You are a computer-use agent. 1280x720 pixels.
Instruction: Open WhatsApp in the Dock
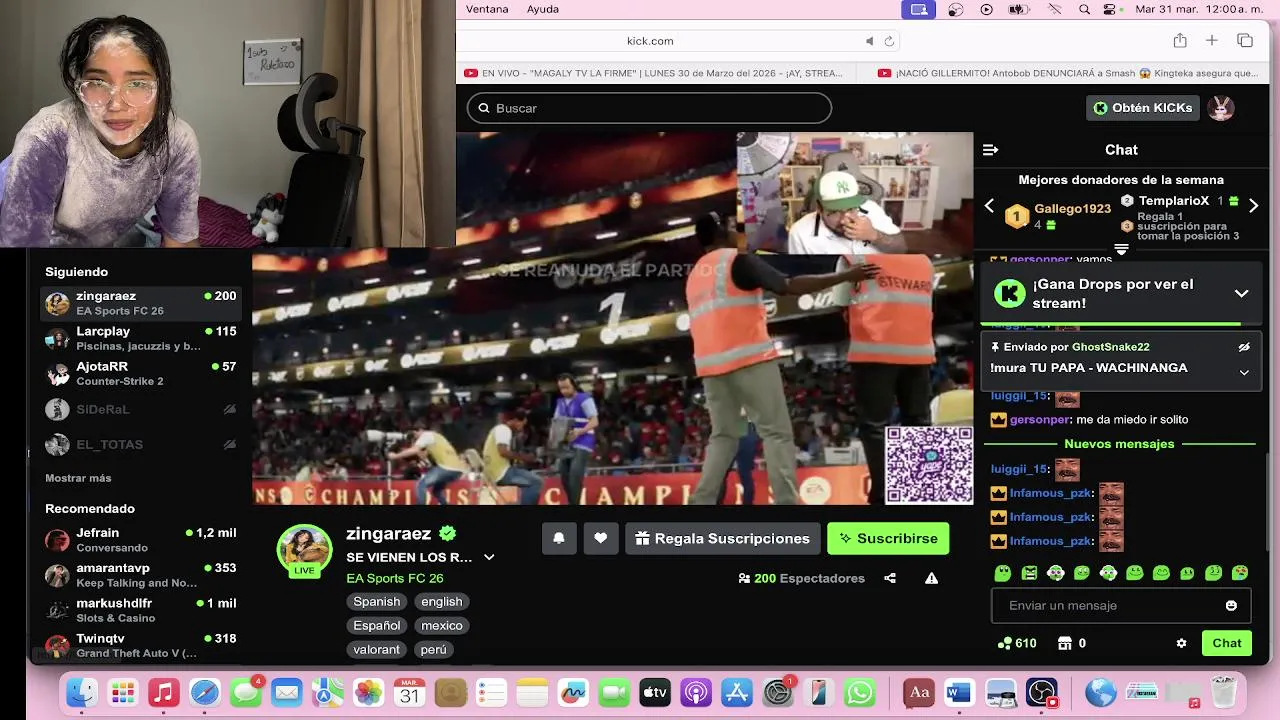click(860, 692)
